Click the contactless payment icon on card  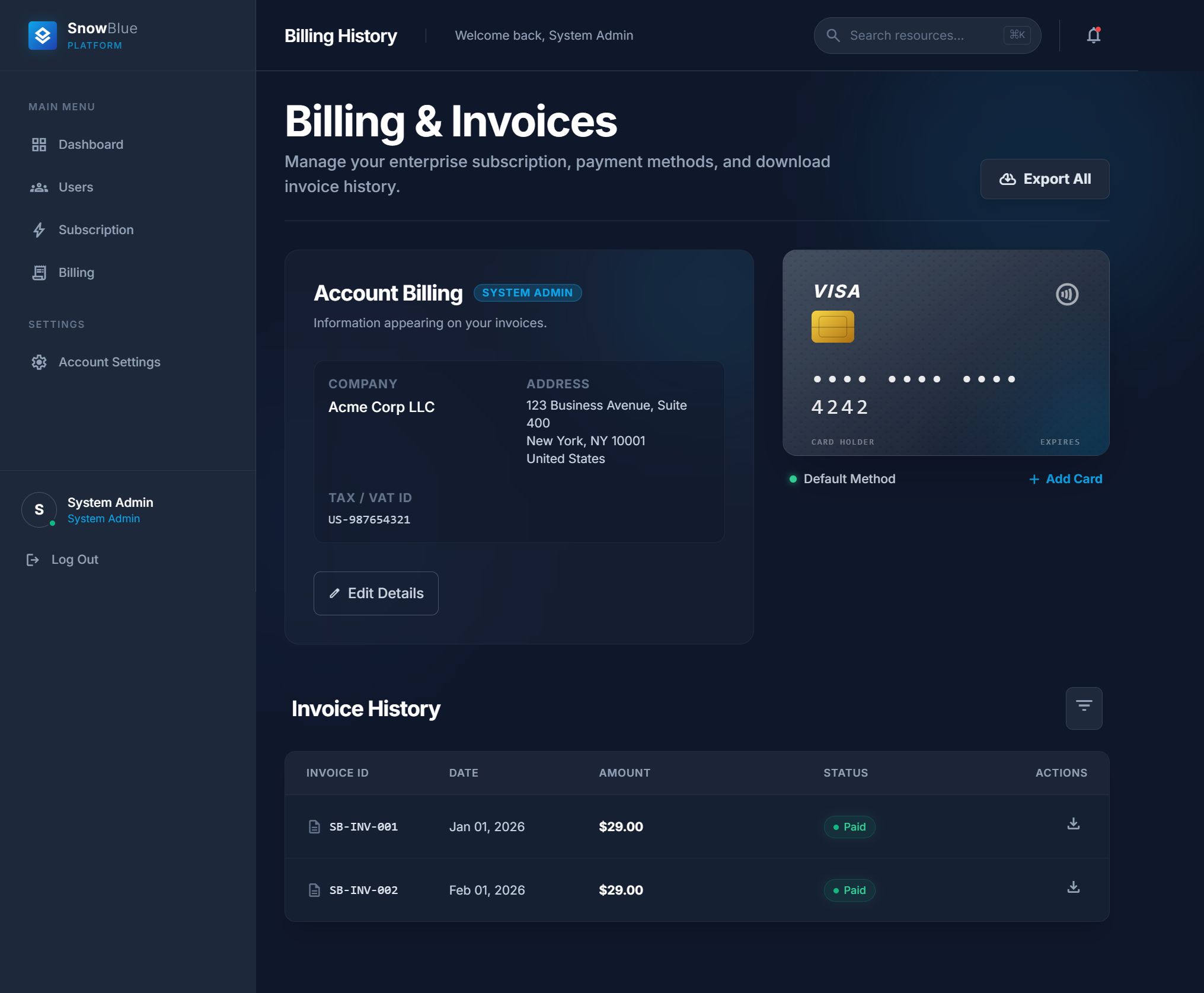(1066, 294)
